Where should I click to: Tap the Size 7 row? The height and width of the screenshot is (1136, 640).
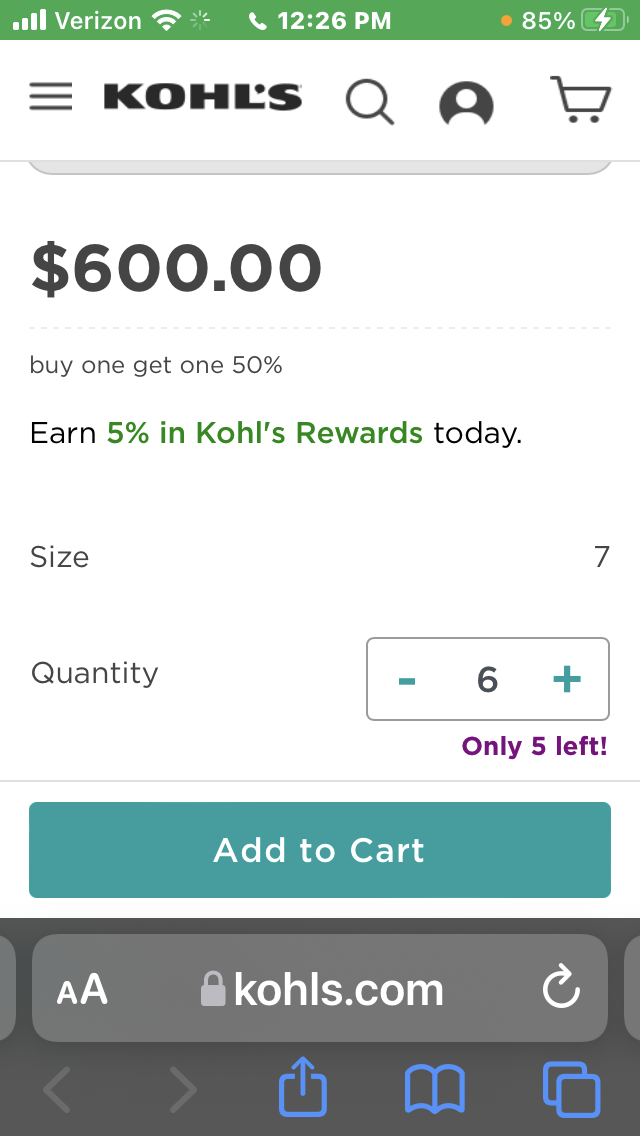click(x=320, y=557)
